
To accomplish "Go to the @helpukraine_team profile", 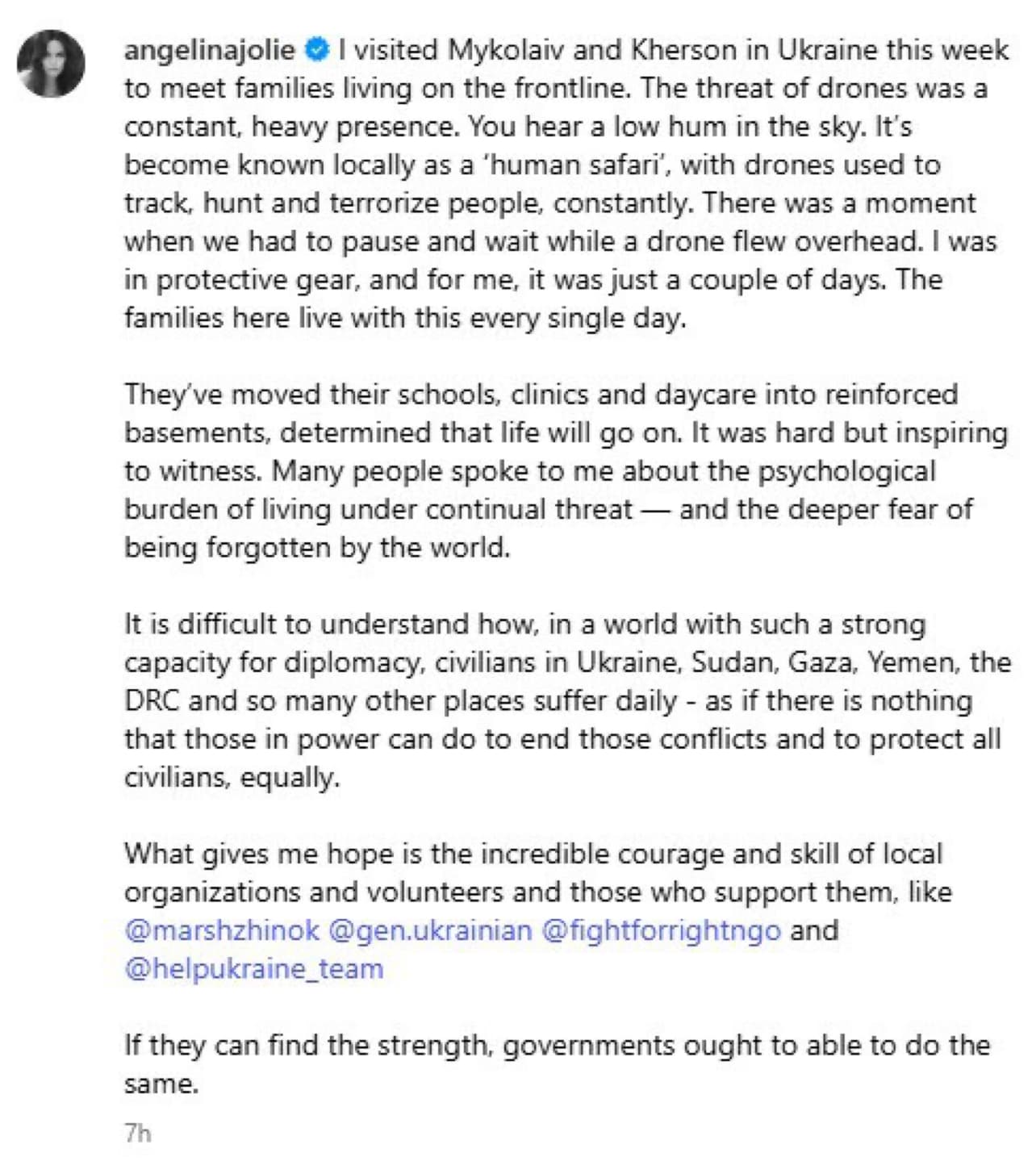I will click(253, 968).
